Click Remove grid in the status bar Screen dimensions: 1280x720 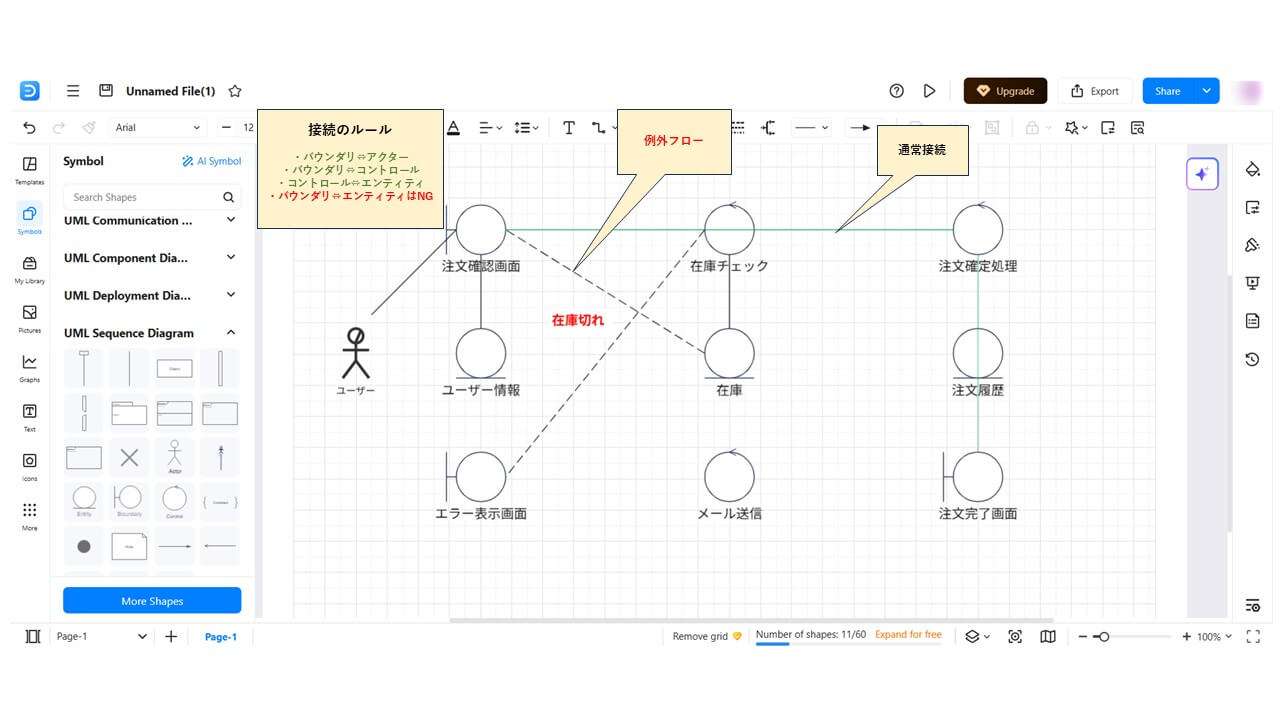tap(699, 636)
